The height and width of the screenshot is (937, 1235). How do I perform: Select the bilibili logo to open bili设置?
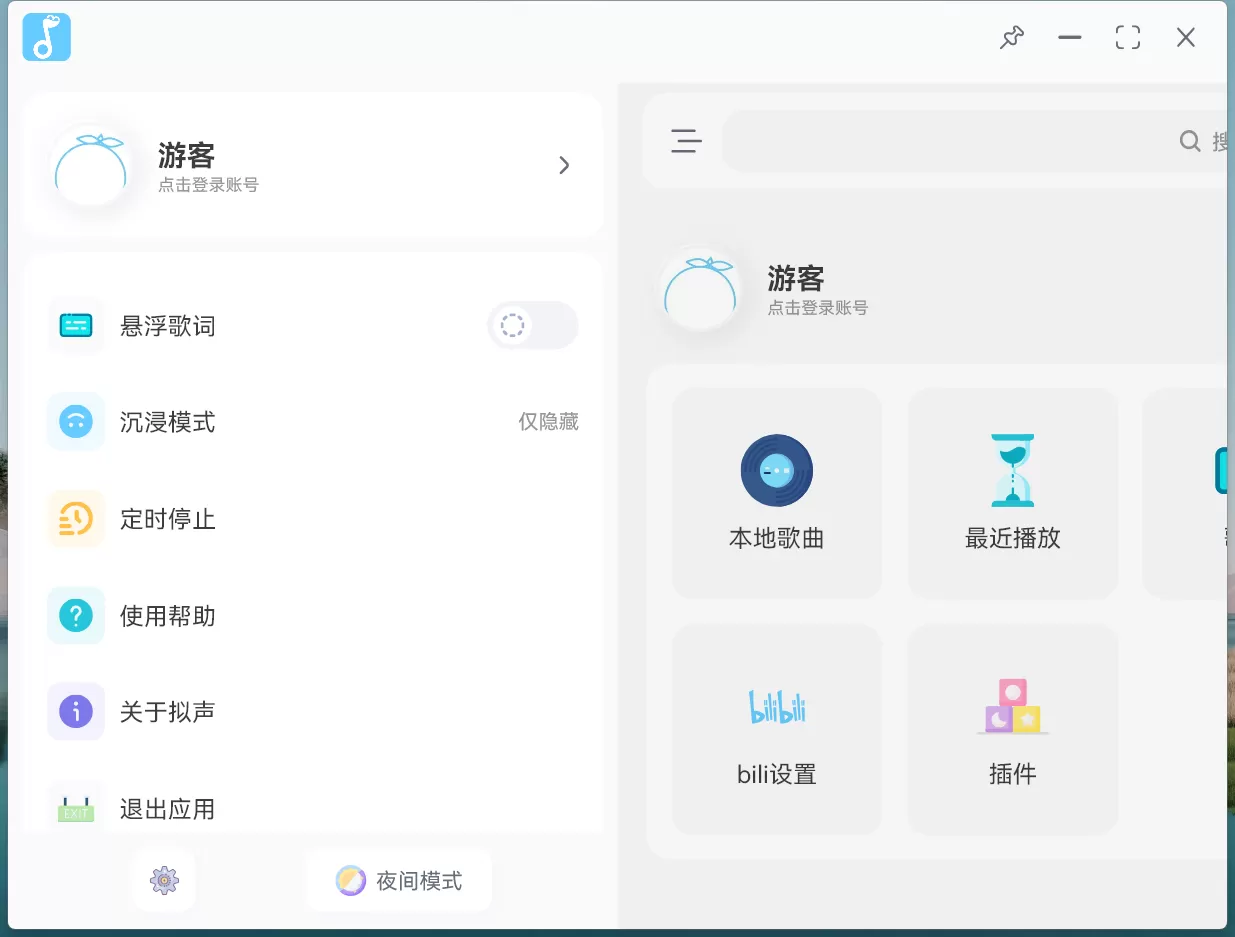[777, 705]
